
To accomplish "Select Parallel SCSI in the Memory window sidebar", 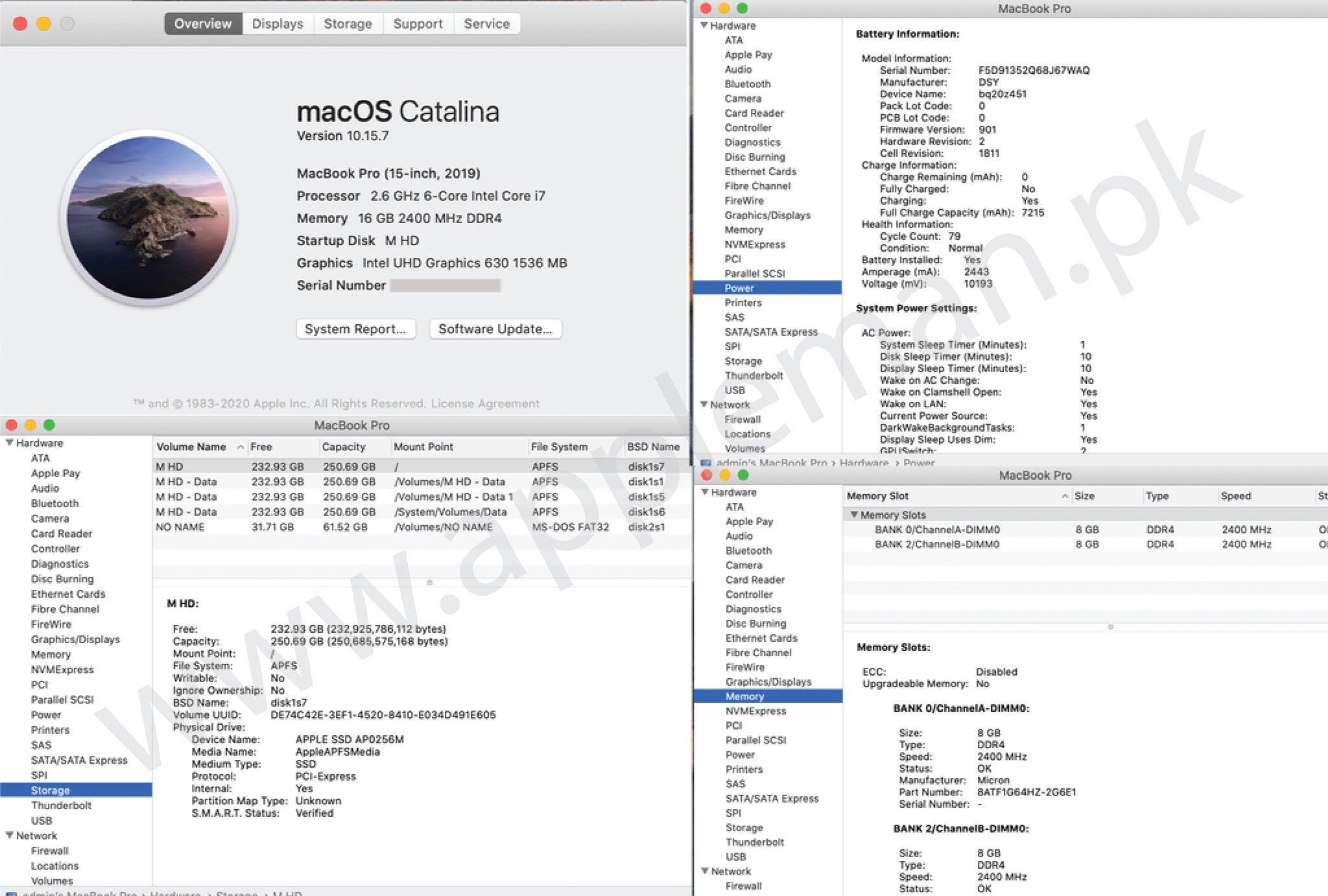I will (755, 740).
